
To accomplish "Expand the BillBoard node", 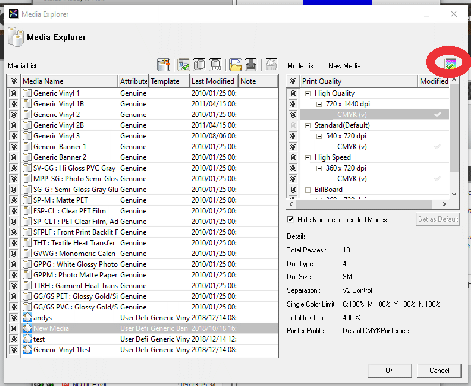I will point(308,190).
